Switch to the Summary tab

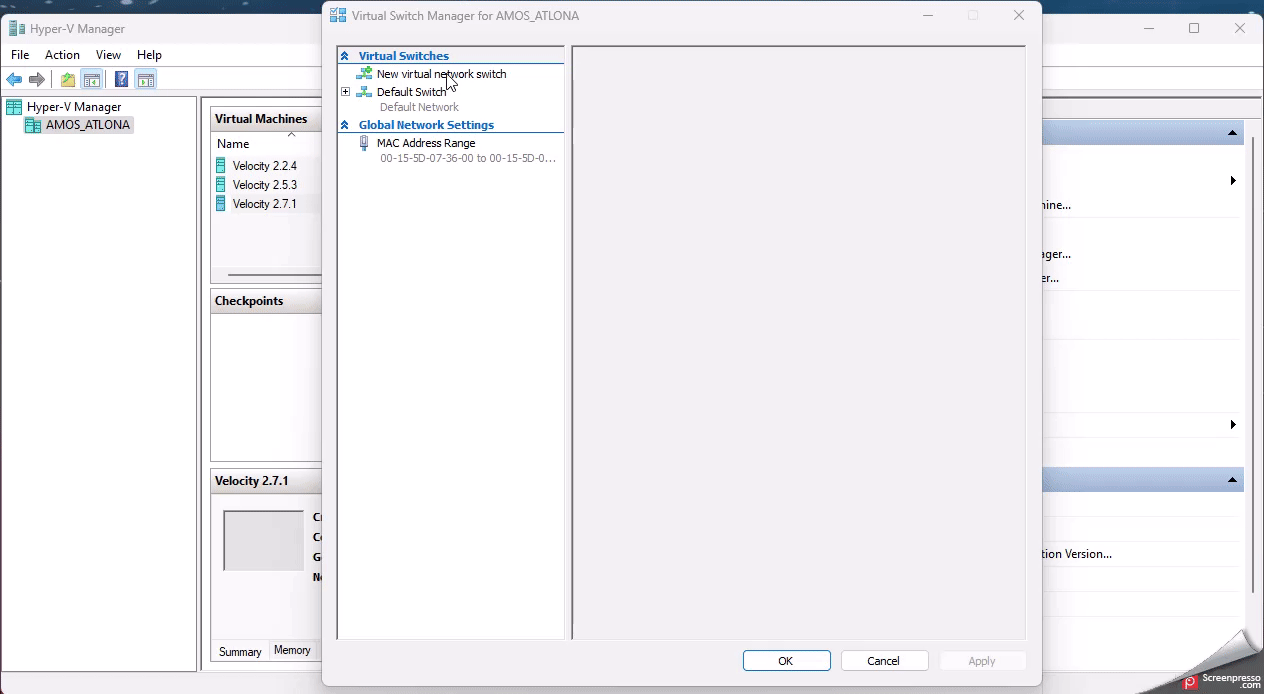tap(240, 651)
